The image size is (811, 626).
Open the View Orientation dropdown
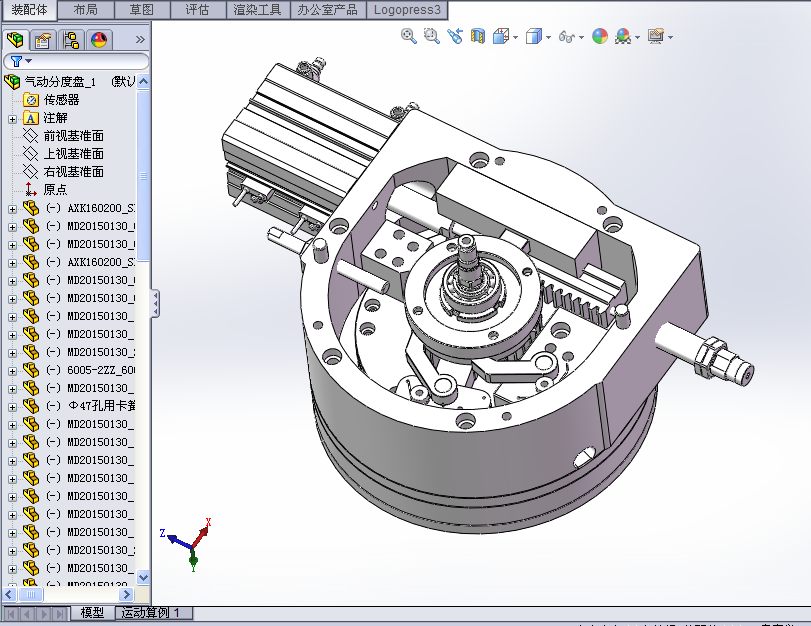[504, 37]
